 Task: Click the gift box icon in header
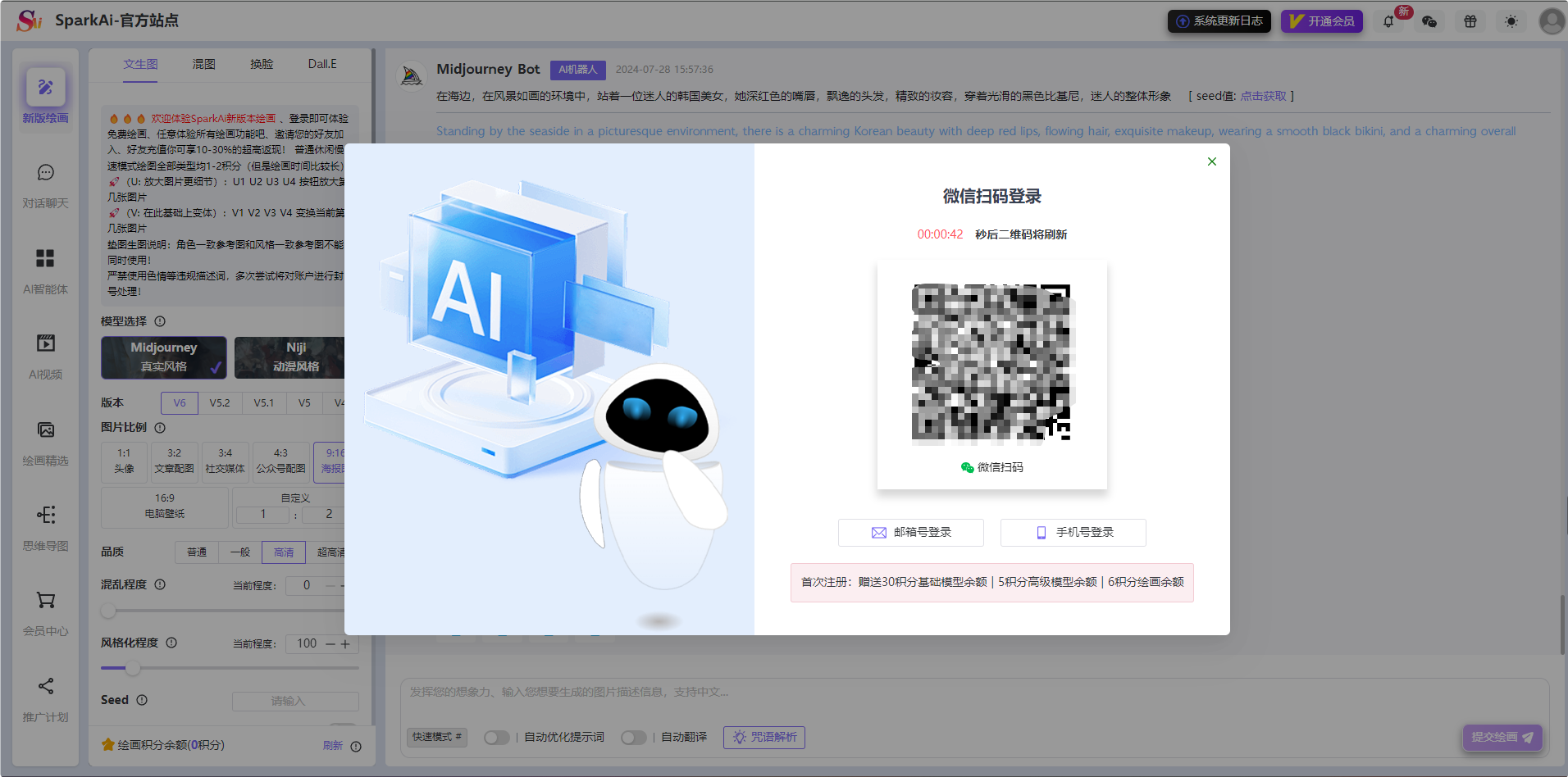1470,21
